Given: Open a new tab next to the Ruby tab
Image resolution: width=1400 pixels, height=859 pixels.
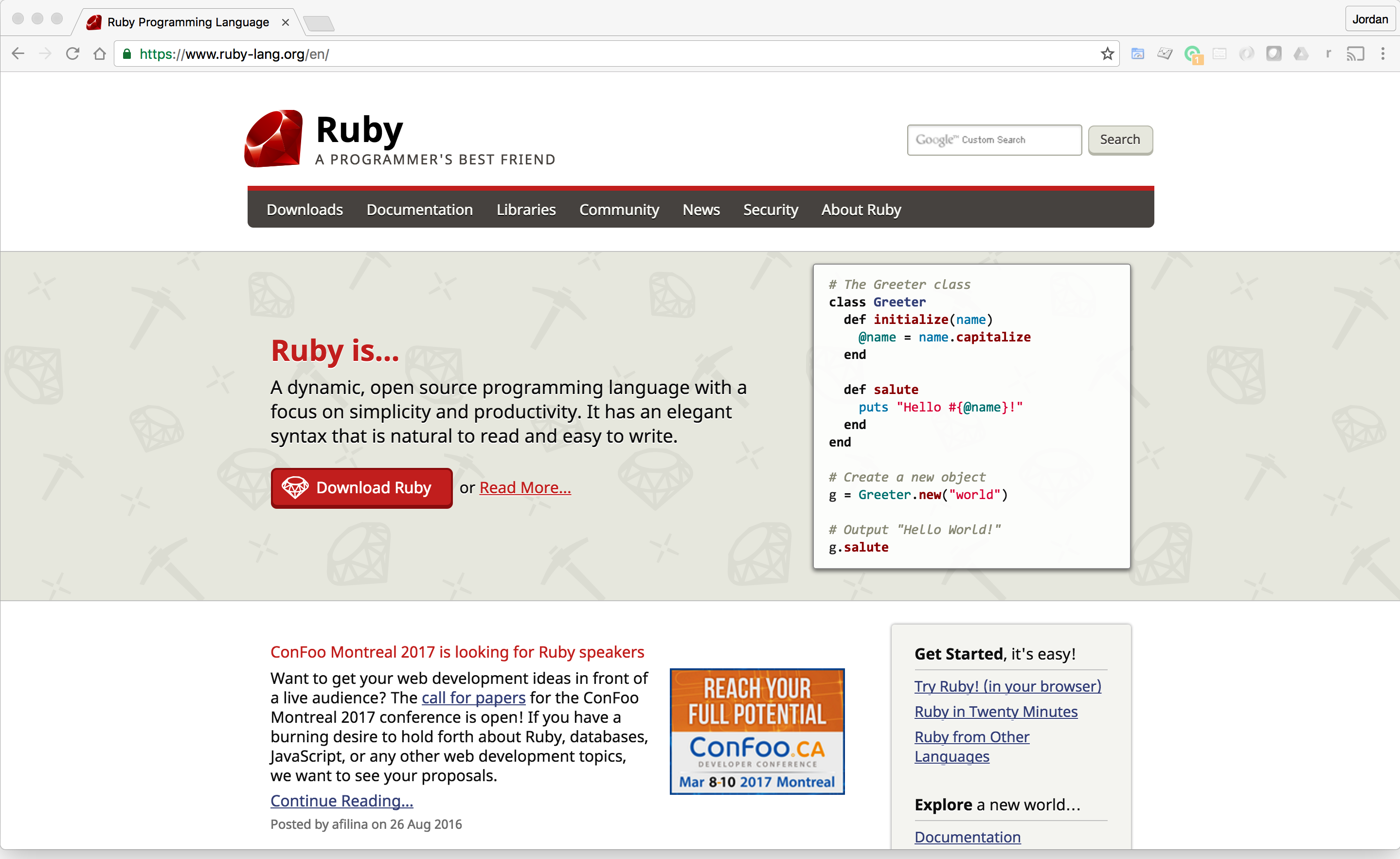Looking at the screenshot, I should pos(319,23).
